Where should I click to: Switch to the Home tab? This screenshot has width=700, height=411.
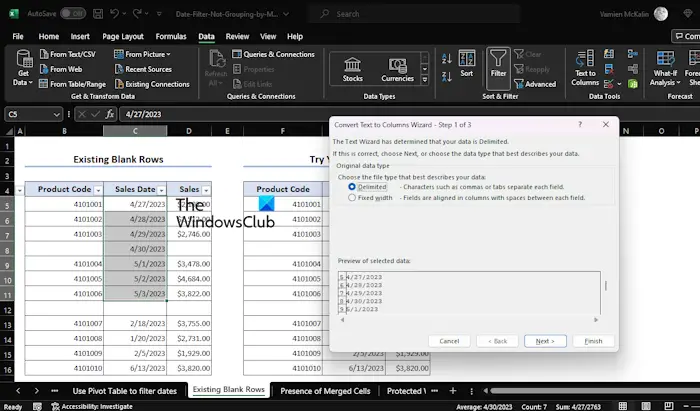[49, 37]
